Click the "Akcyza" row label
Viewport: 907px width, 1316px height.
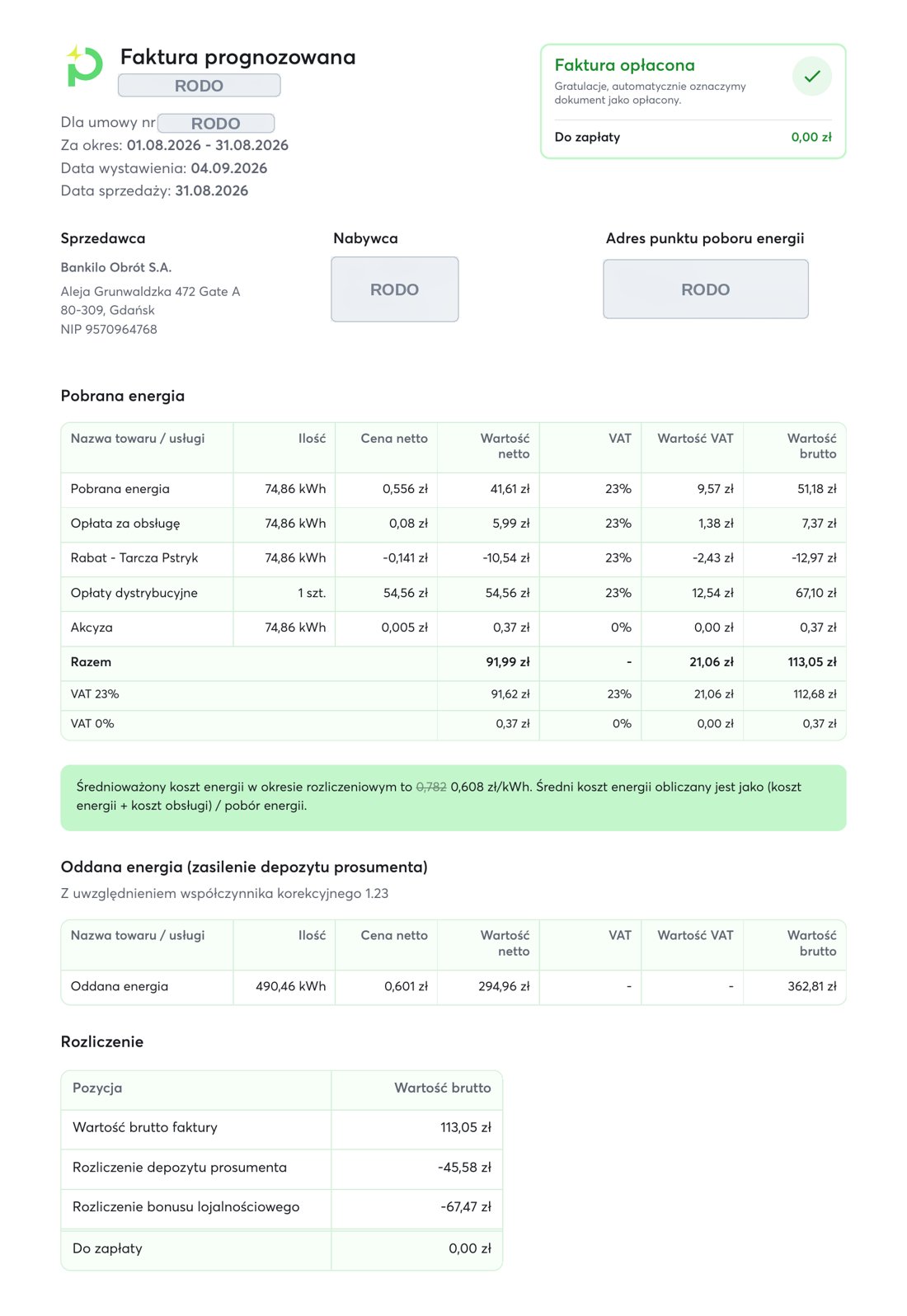point(92,627)
